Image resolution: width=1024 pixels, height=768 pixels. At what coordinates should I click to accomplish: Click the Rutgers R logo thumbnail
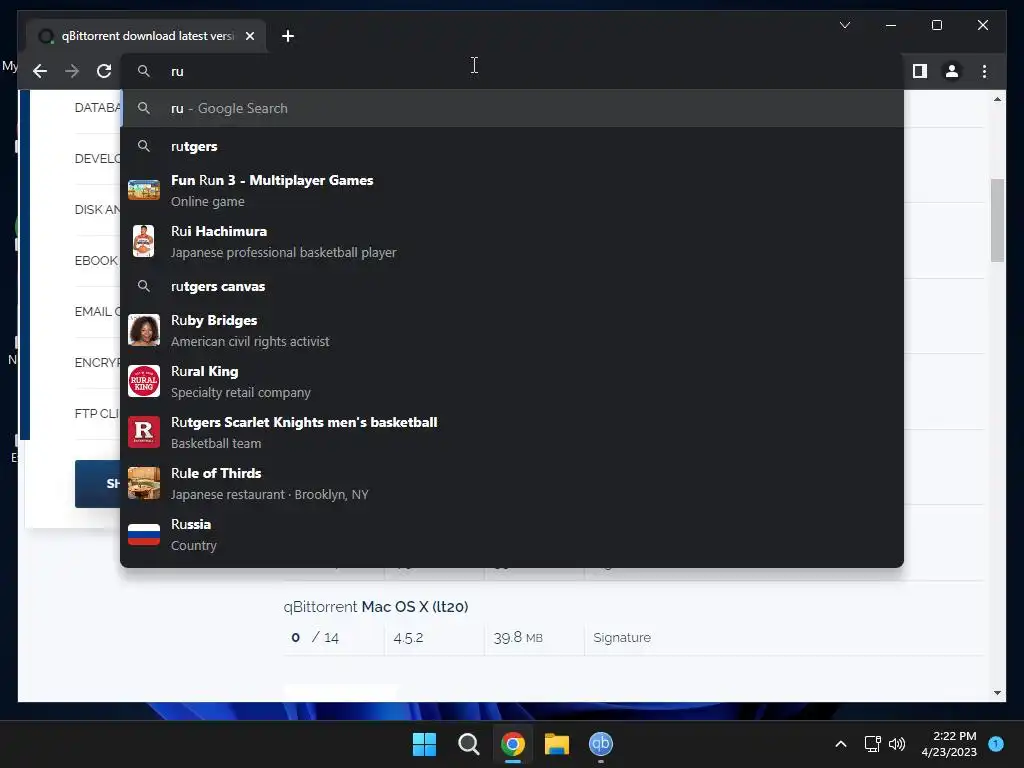pos(144,432)
